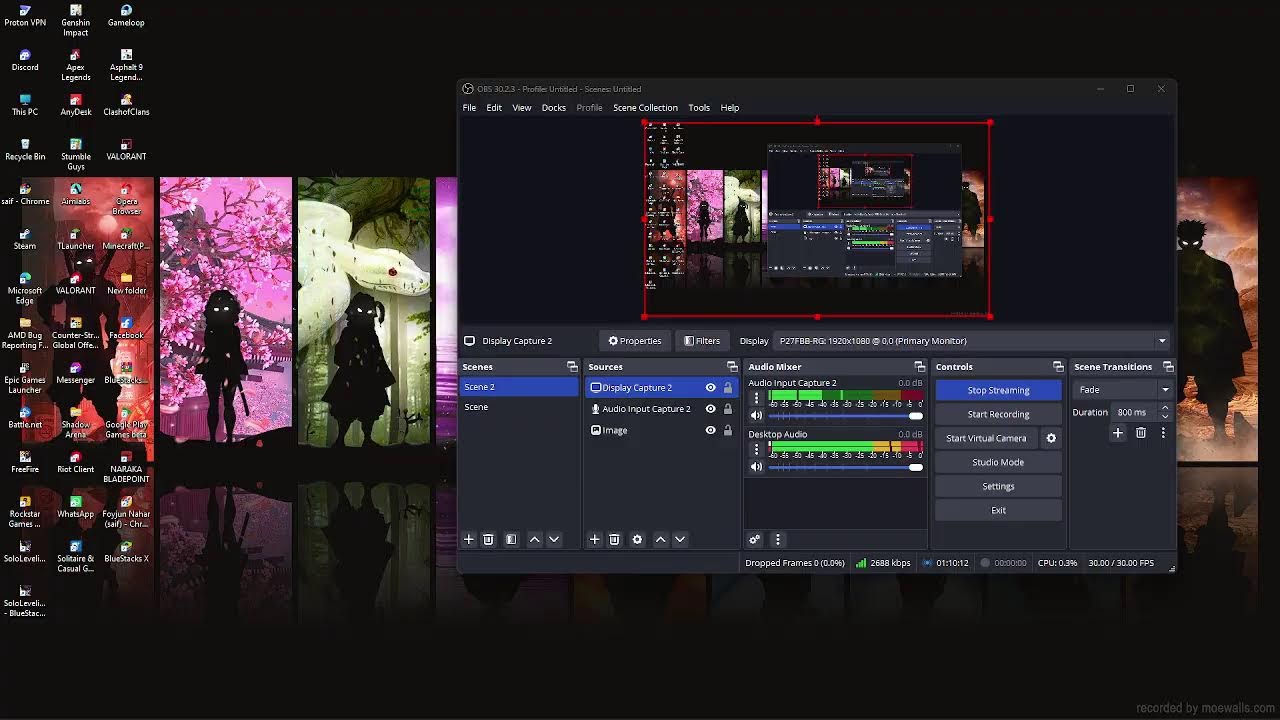Open the Tools menu
Image resolution: width=1280 pixels, height=720 pixels.
(699, 108)
